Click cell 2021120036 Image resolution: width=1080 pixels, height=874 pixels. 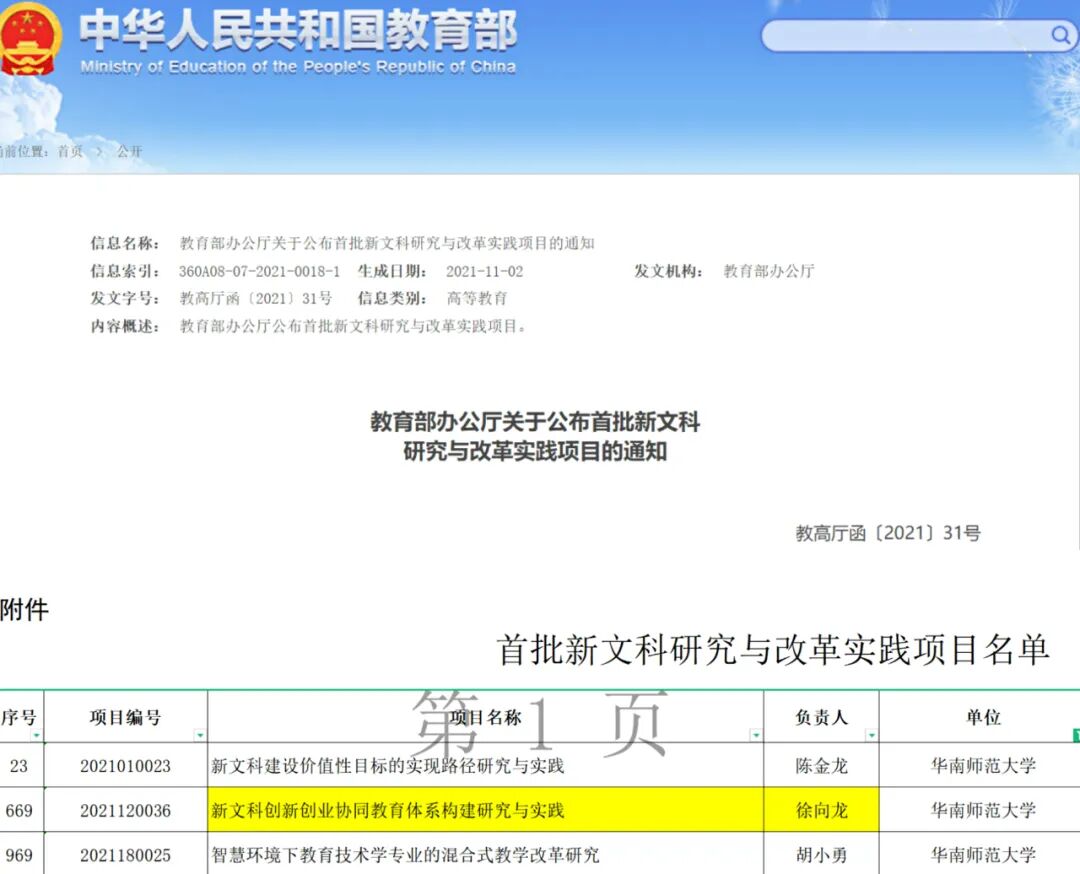(125, 811)
